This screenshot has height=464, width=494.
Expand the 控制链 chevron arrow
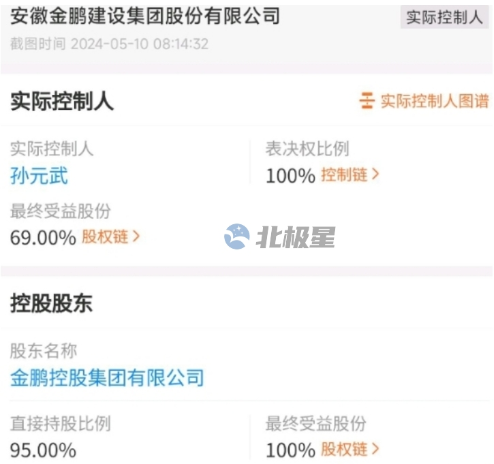pyautogui.click(x=375, y=174)
